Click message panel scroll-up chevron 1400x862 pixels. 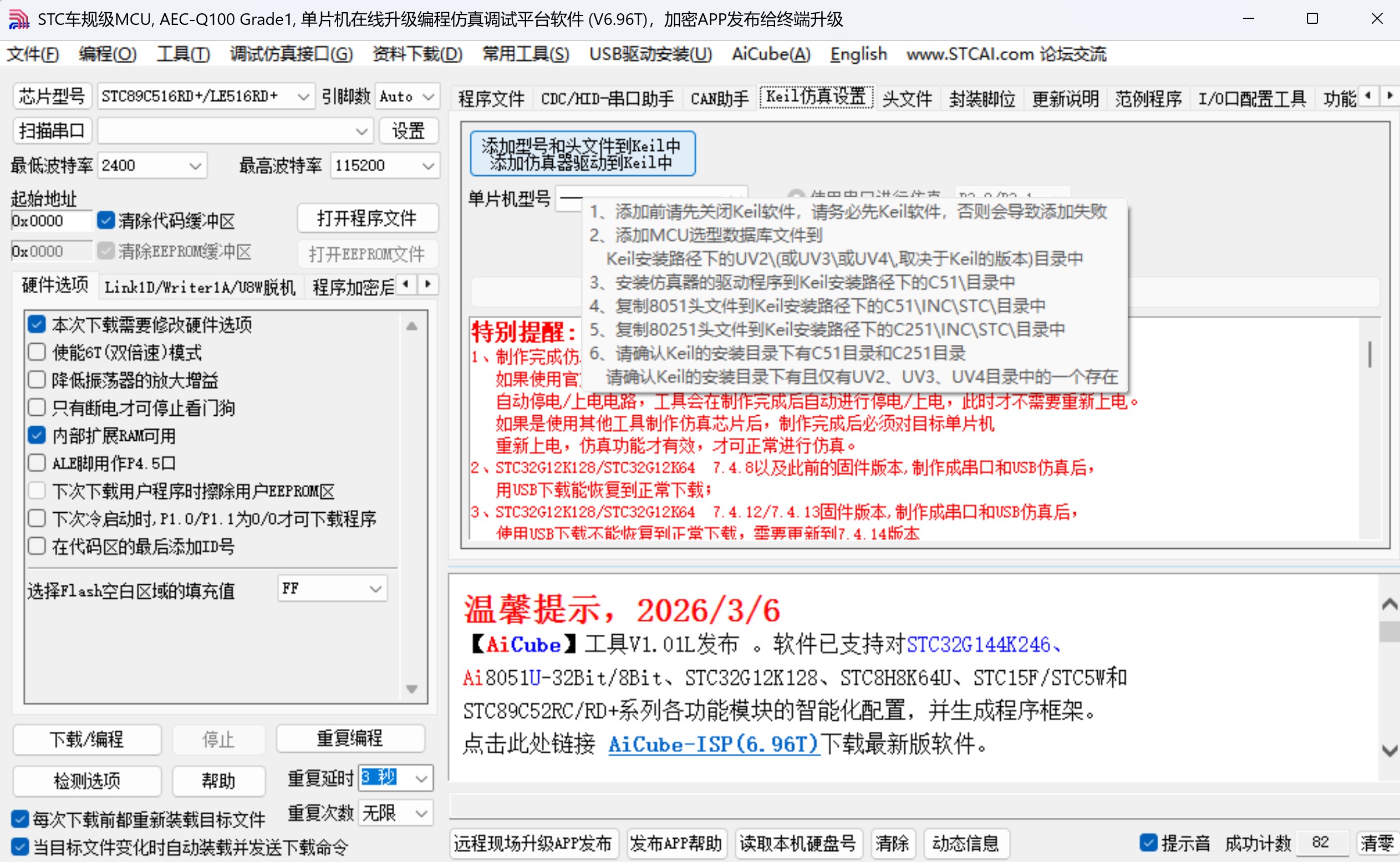point(1389,604)
